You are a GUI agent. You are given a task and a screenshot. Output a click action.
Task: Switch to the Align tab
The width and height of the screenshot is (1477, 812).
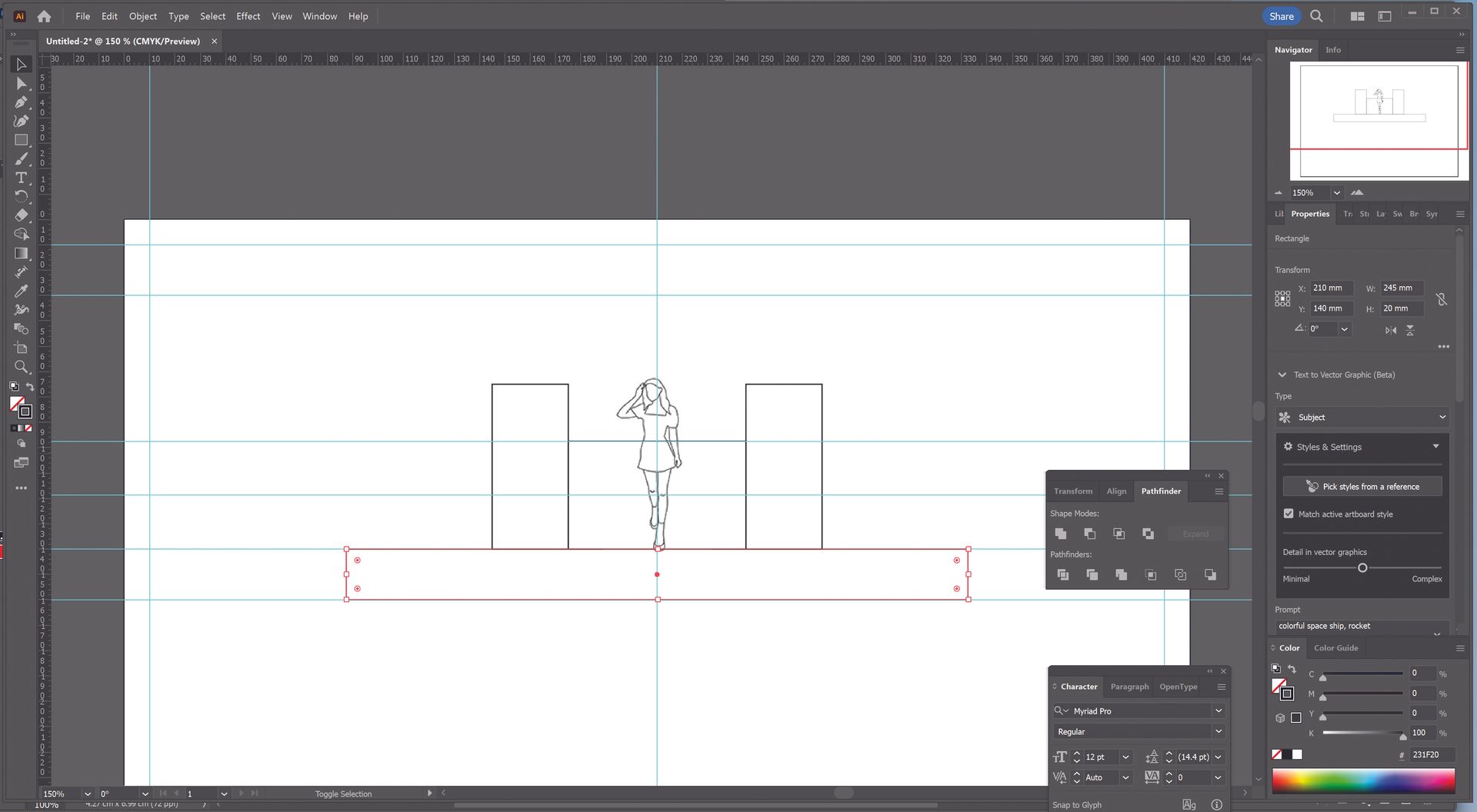tap(1116, 491)
